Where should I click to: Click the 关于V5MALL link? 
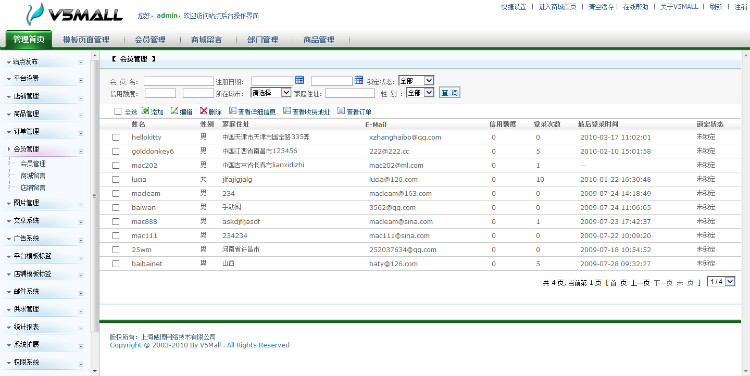pos(679,7)
